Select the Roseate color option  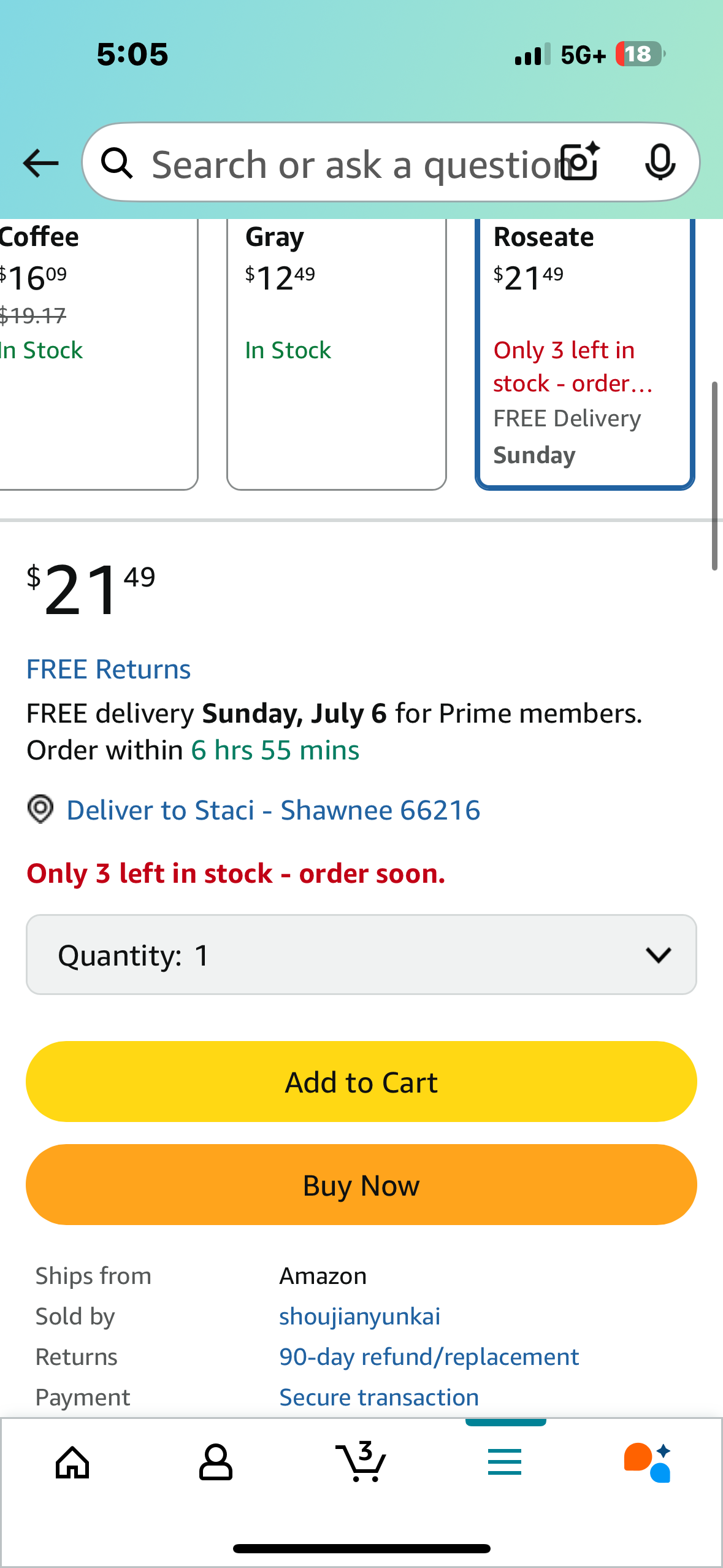tap(585, 355)
